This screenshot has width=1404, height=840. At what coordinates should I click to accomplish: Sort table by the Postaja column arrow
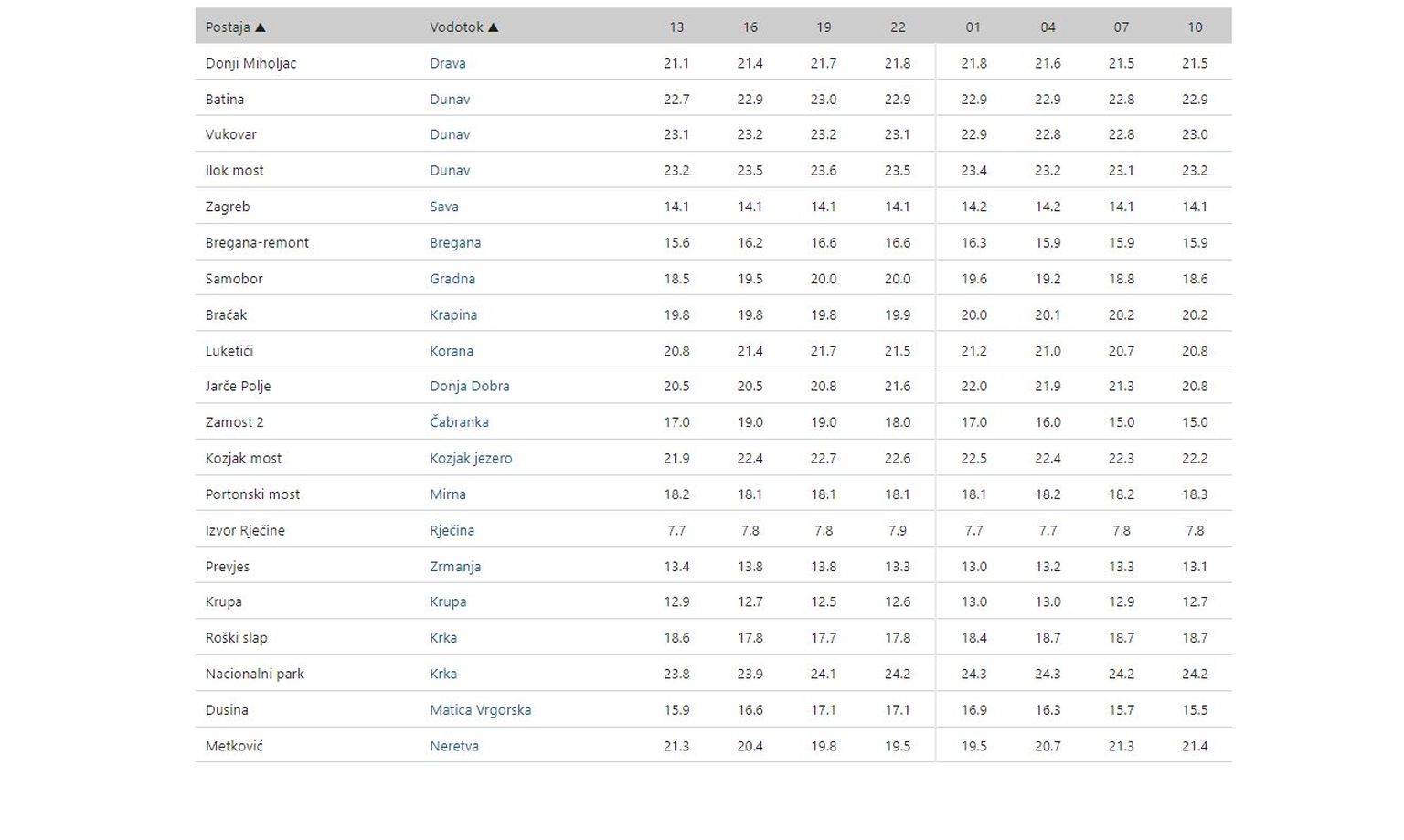(x=260, y=27)
